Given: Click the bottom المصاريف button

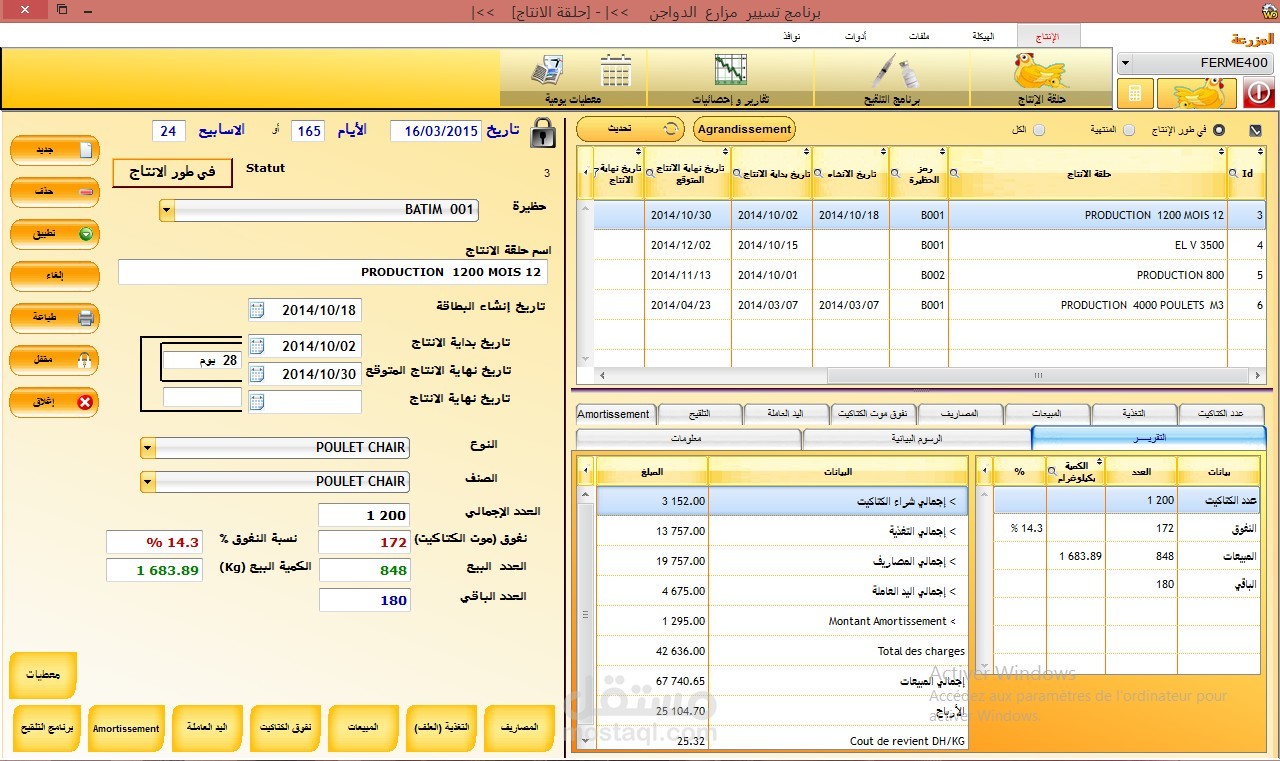Looking at the screenshot, I should pyautogui.click(x=518, y=728).
